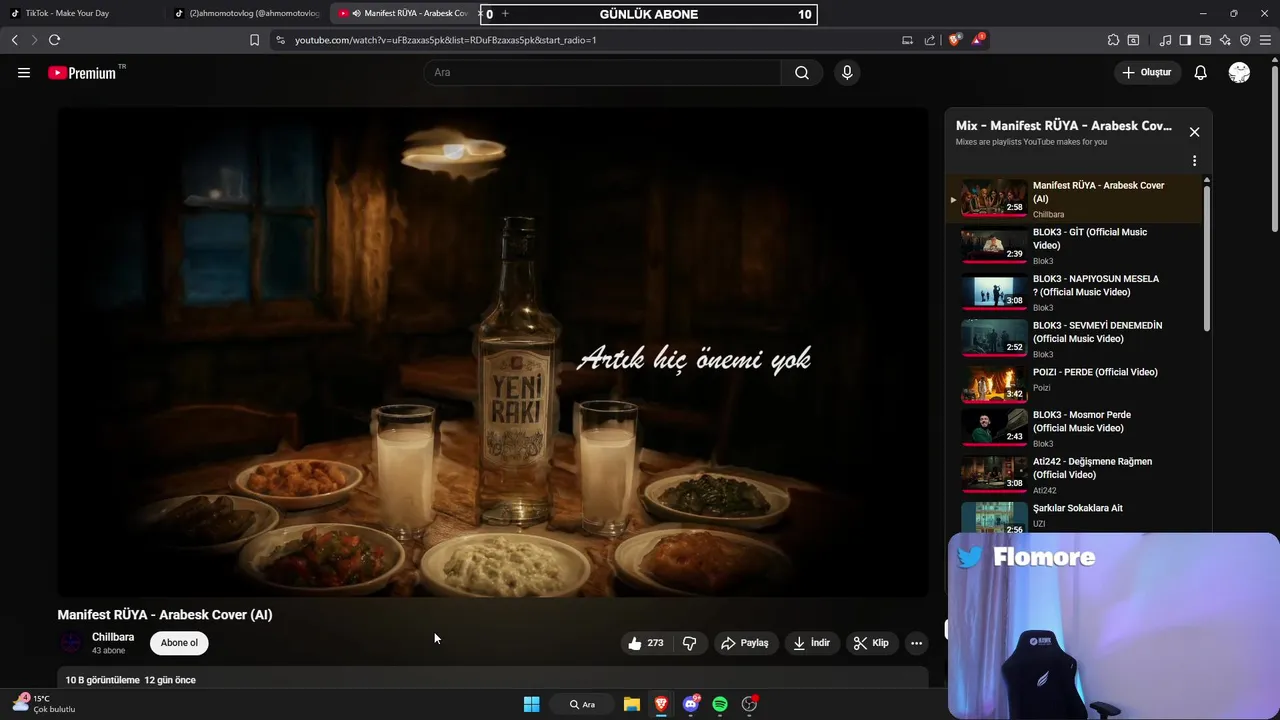Click the search magnifier button

802,73
